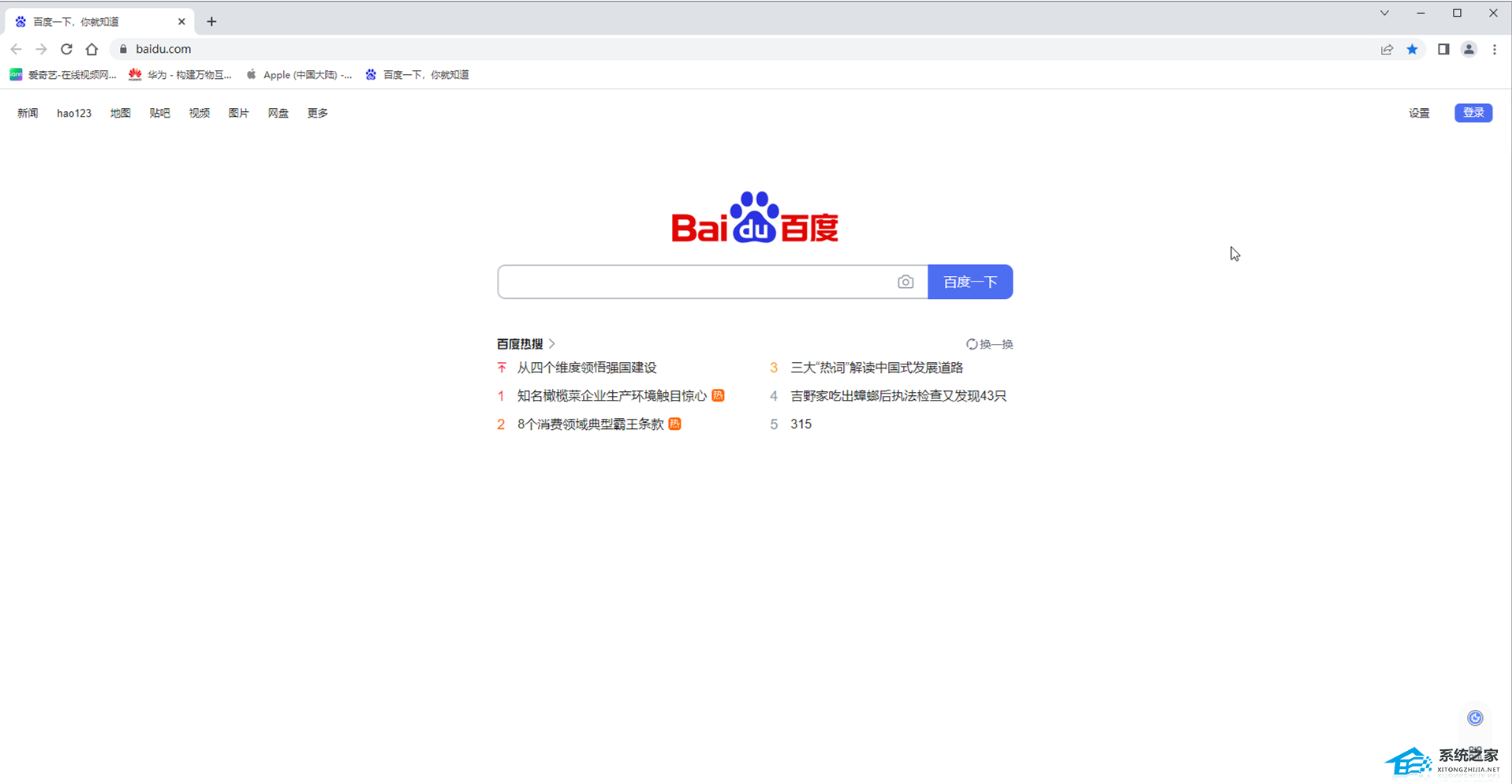
Task: Close the 百度一下 browser tab
Action: [181, 21]
